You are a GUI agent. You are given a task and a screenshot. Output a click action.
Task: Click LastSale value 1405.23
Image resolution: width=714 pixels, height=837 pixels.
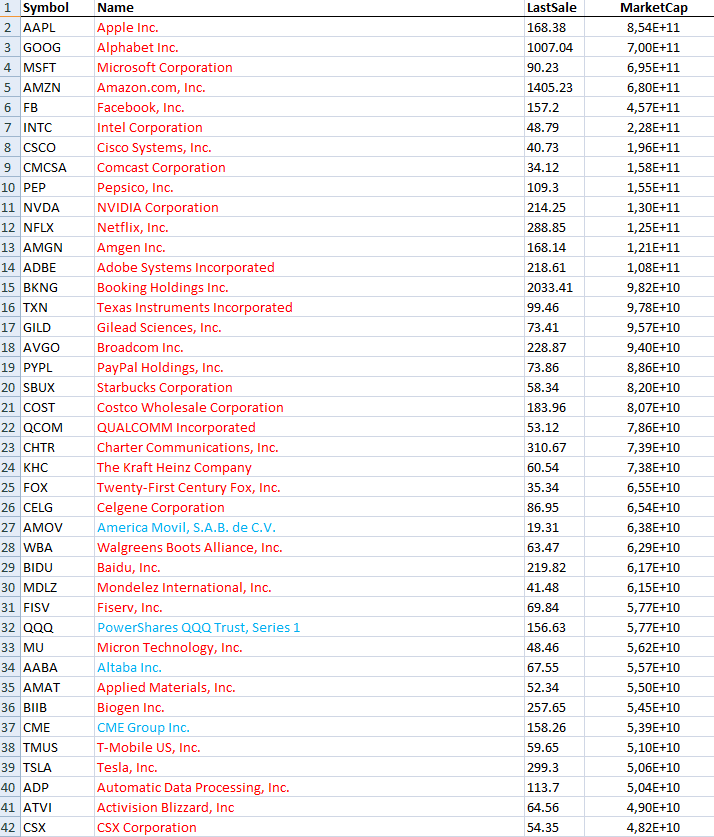coord(554,88)
